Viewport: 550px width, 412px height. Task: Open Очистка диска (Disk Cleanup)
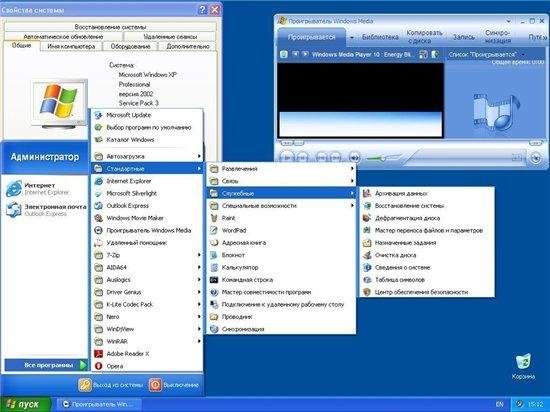427,255
